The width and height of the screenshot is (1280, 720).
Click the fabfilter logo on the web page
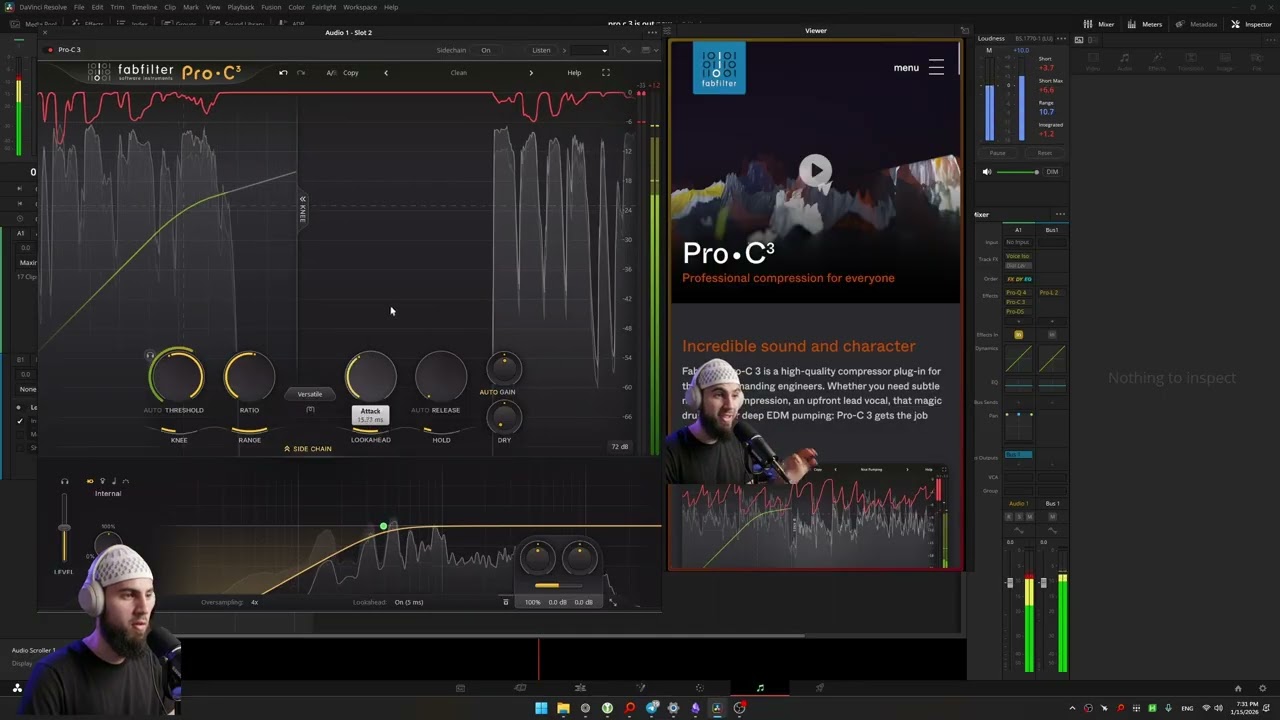click(719, 68)
